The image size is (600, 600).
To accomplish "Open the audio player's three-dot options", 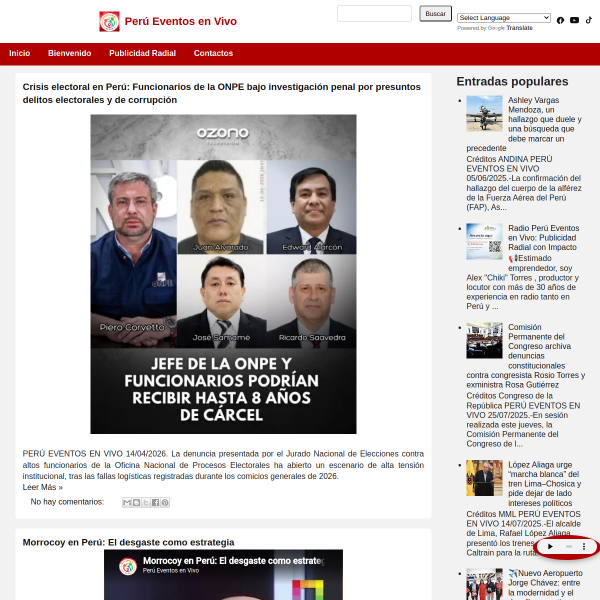I will click(584, 546).
